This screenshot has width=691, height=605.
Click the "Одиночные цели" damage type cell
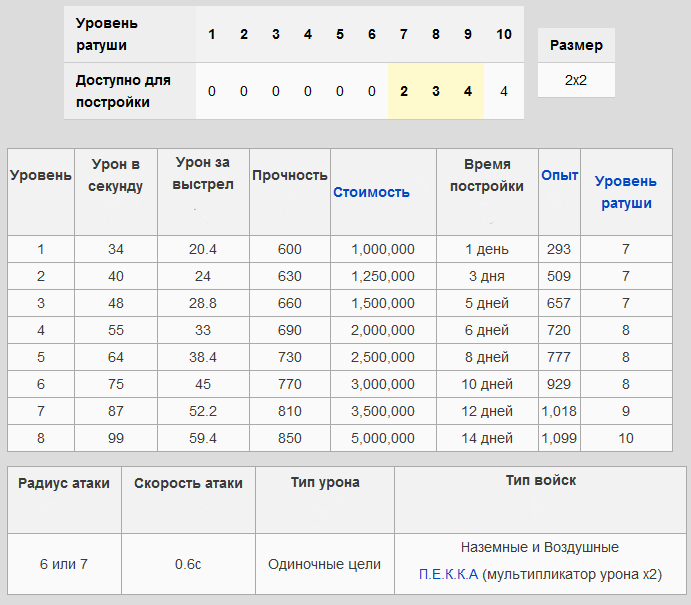pyautogui.click(x=324, y=564)
